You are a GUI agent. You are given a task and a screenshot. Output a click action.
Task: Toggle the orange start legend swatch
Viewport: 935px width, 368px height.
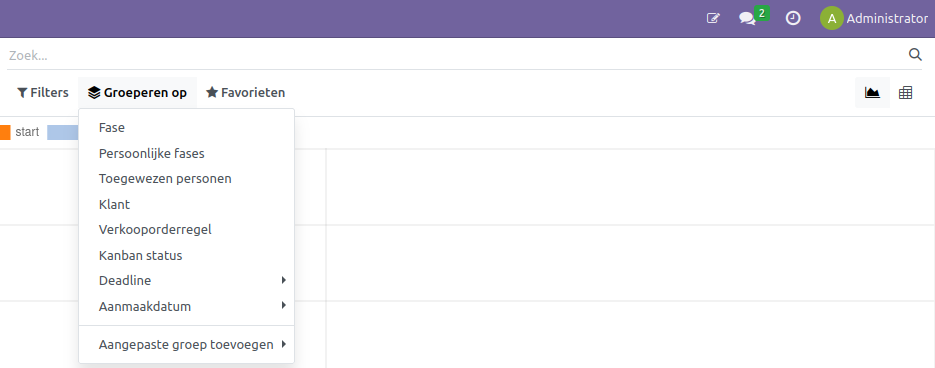click(5, 132)
